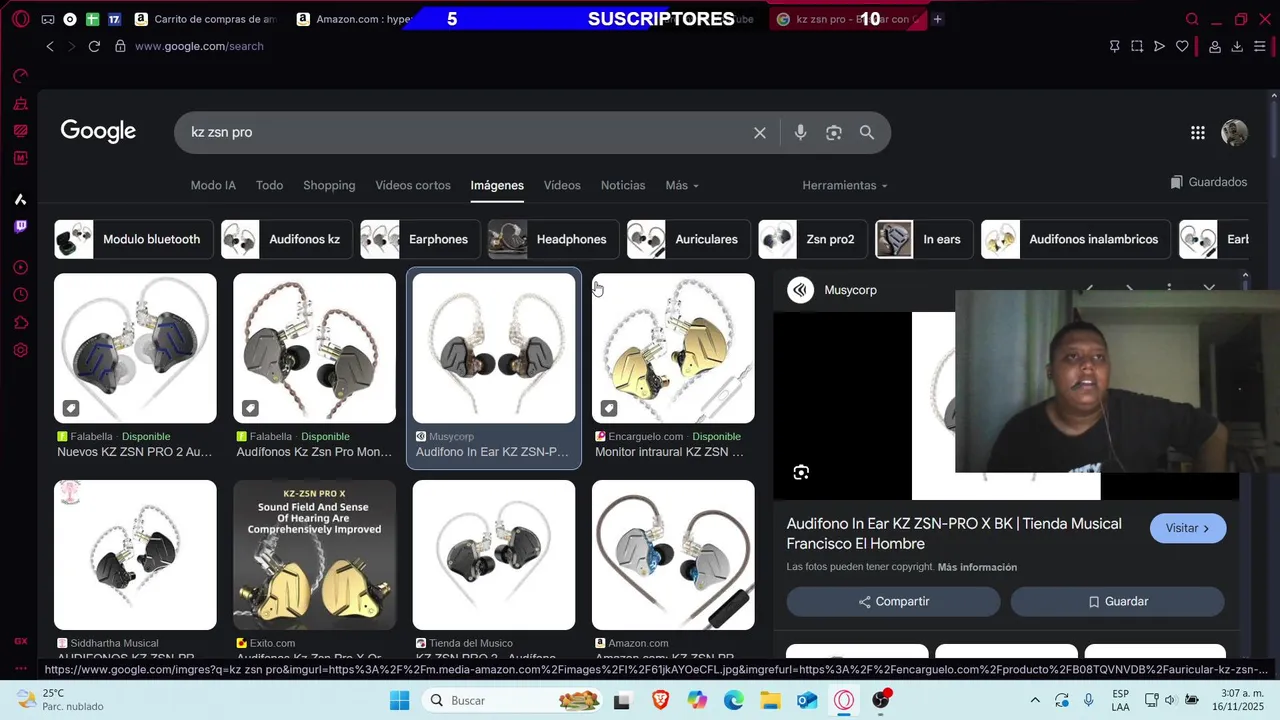Open Microsoft Edge from the taskbar
The image size is (1280, 720).
coord(734,700)
